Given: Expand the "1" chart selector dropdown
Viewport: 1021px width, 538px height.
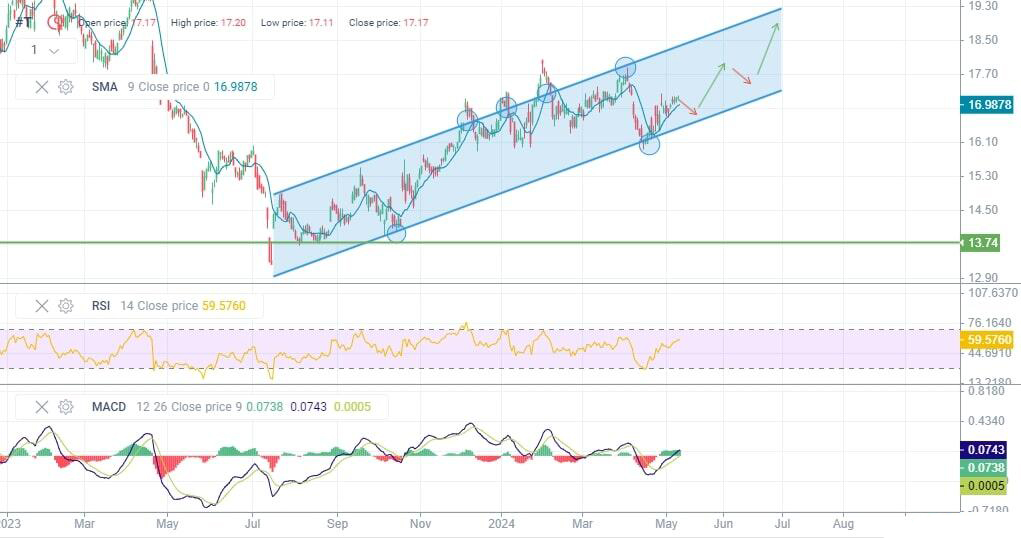Looking at the screenshot, I should [x=45, y=50].
